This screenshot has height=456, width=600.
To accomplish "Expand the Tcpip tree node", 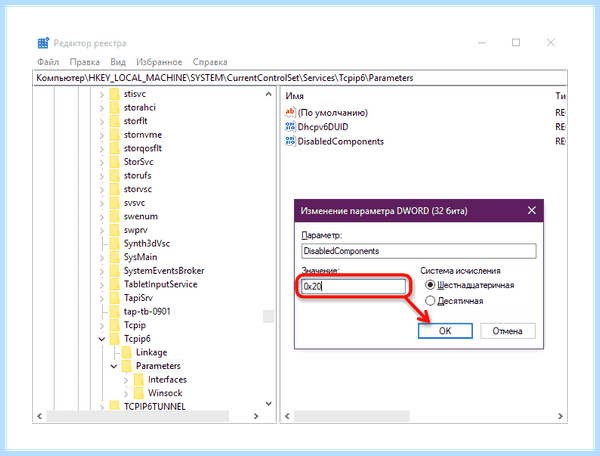I will (x=102, y=326).
